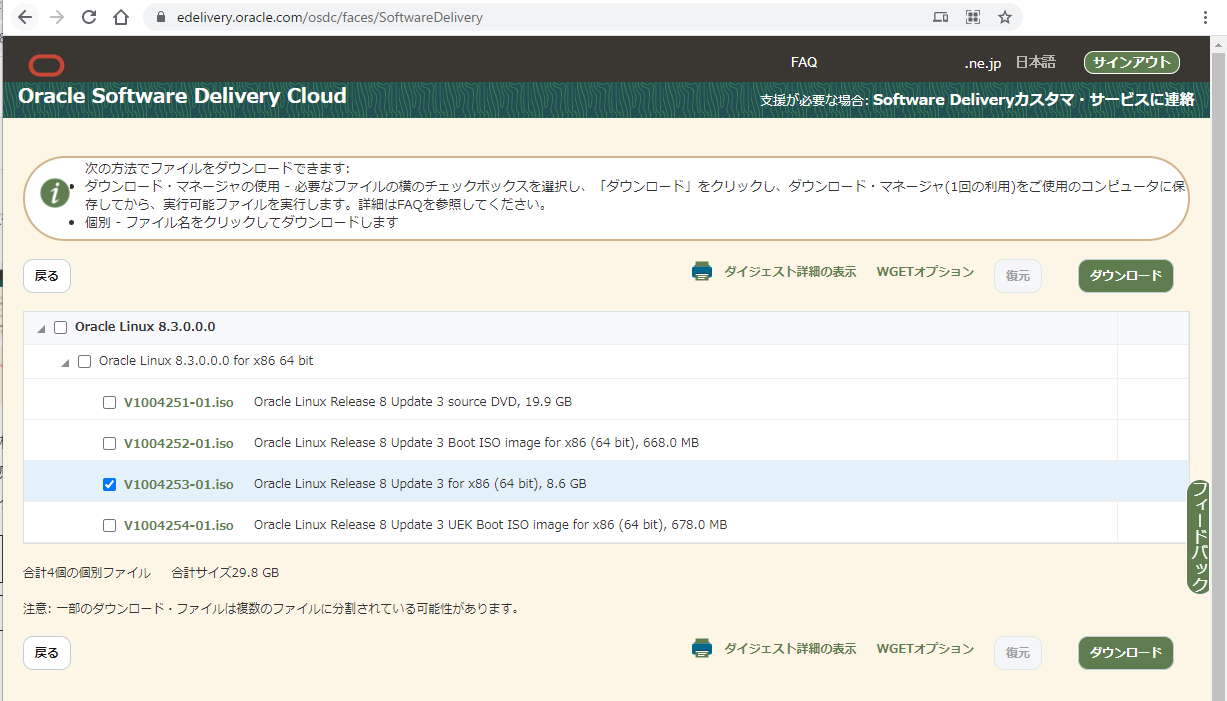This screenshot has width=1227, height=701.
Task: Open the top WGETオプション link
Action: (x=924, y=272)
